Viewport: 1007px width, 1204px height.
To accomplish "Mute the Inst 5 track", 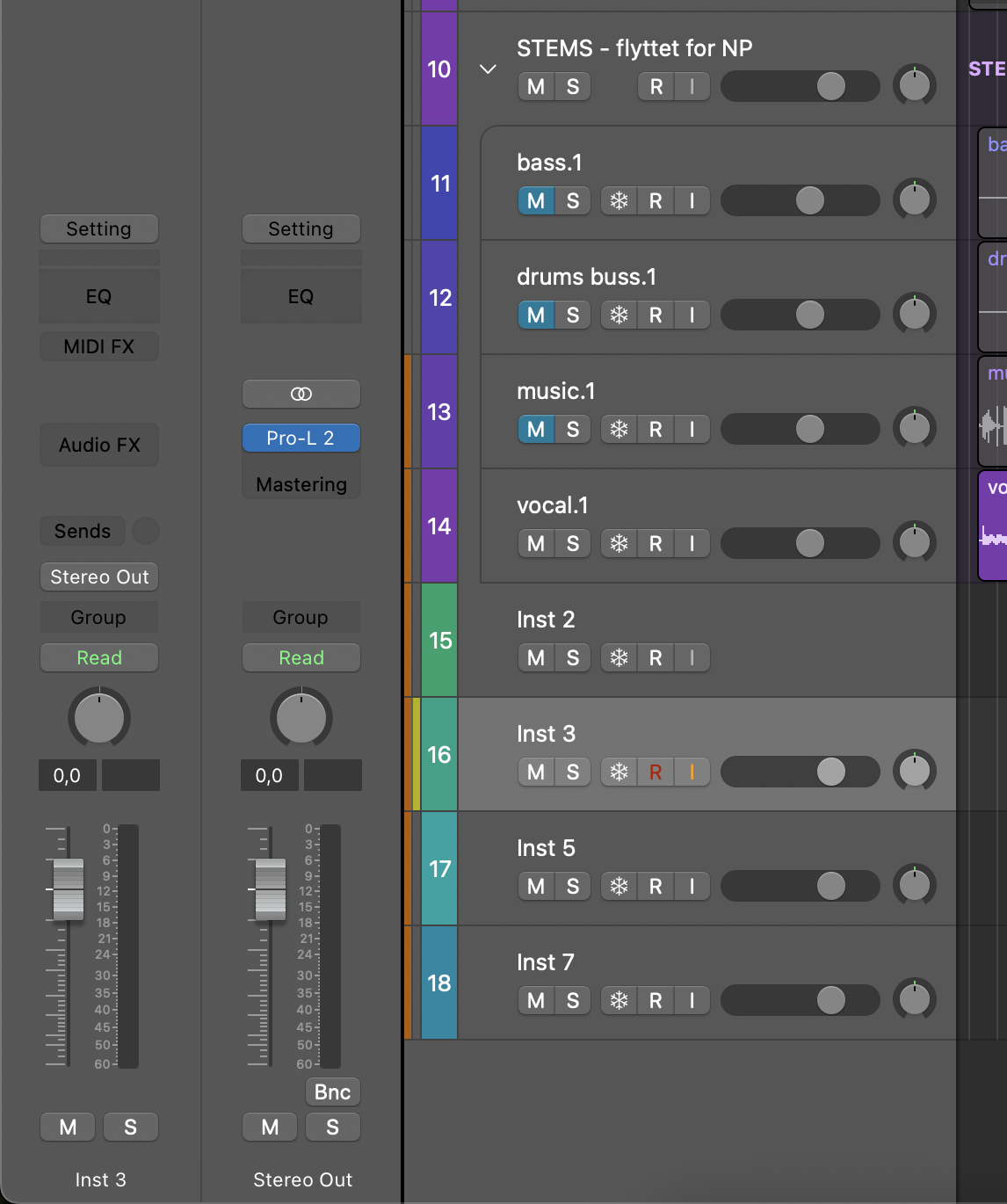I will click(x=536, y=886).
